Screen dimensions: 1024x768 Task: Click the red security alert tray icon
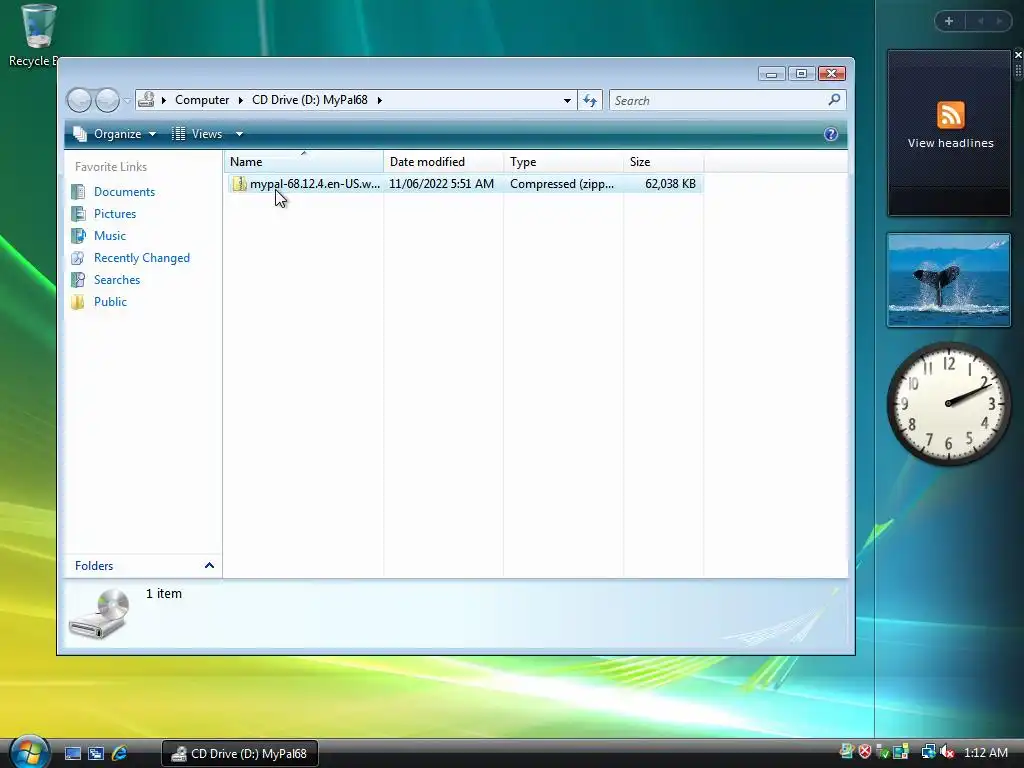(865, 752)
